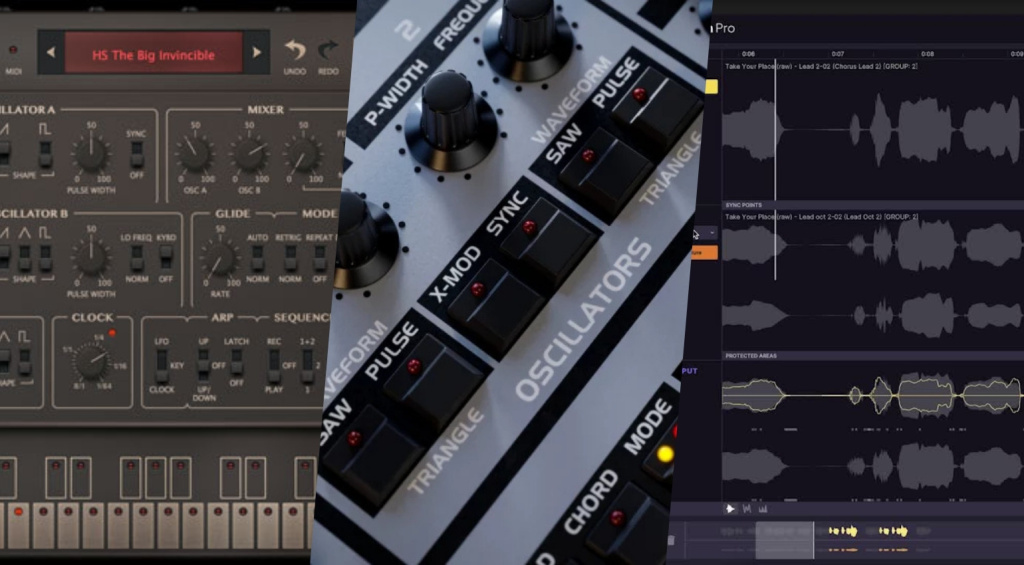Select the middle tool icon below waveforms
The image size is (1024, 565).
pos(746,509)
